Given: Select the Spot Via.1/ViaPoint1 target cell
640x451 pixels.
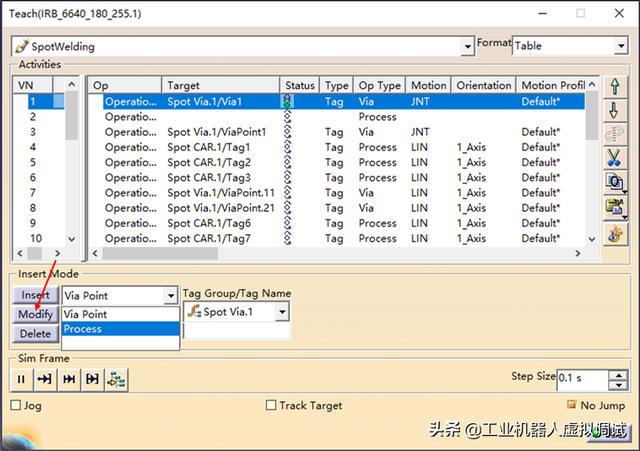Looking at the screenshot, I should click(217, 132).
